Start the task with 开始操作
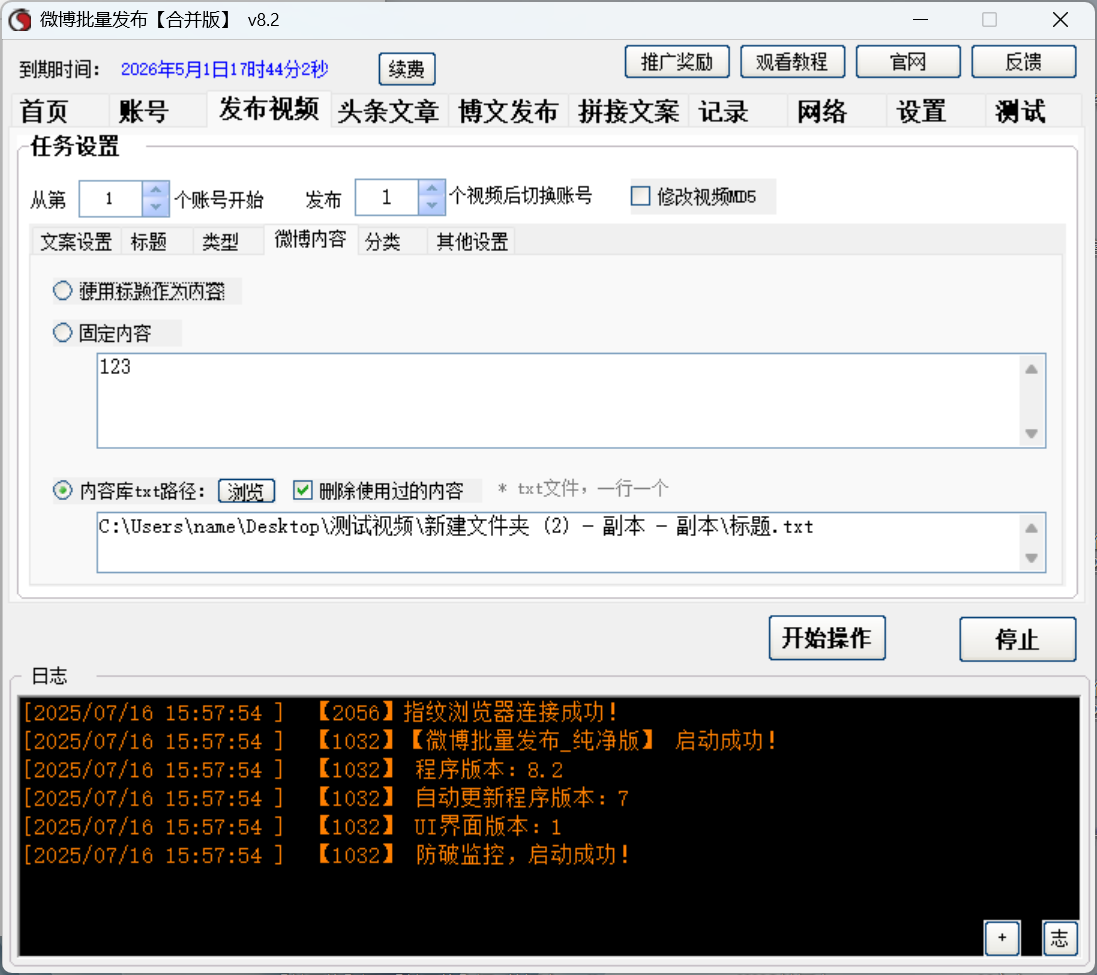This screenshot has height=975, width=1097. 827,638
